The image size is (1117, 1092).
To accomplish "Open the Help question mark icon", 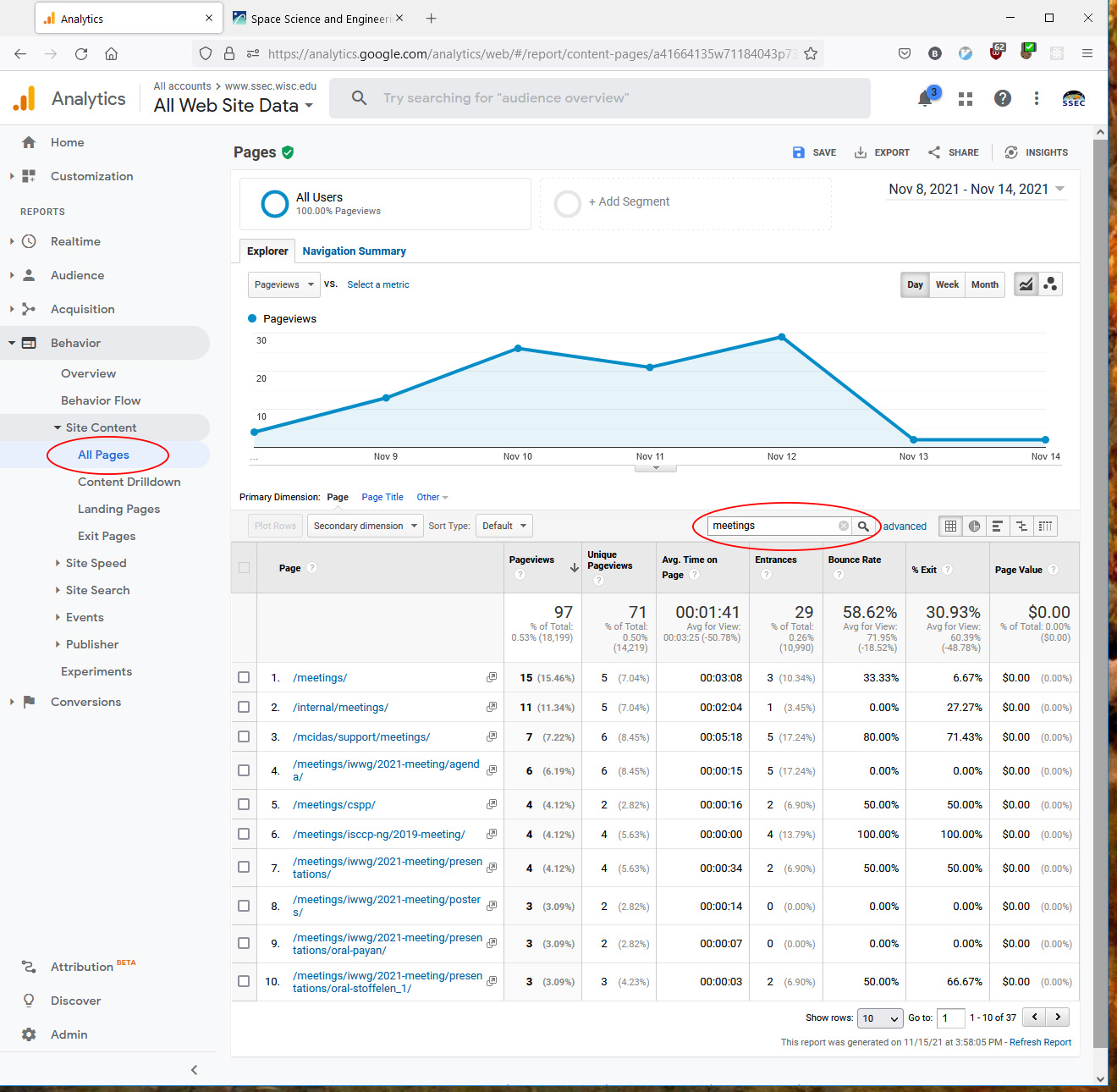I will click(x=1002, y=99).
